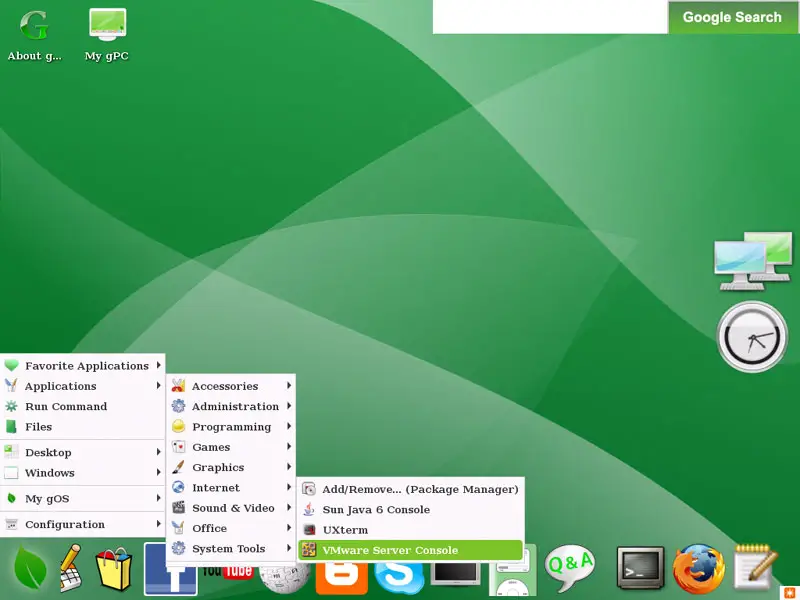Expand arrow beside Graphics
Viewport: 800px width, 600px height.
(x=289, y=467)
